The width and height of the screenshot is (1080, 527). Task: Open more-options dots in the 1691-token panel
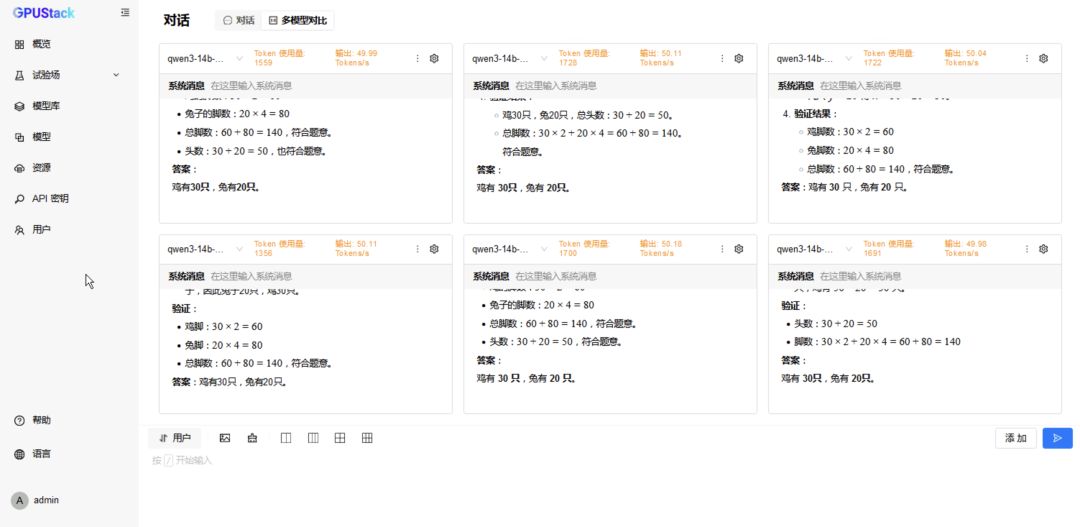coord(1026,249)
